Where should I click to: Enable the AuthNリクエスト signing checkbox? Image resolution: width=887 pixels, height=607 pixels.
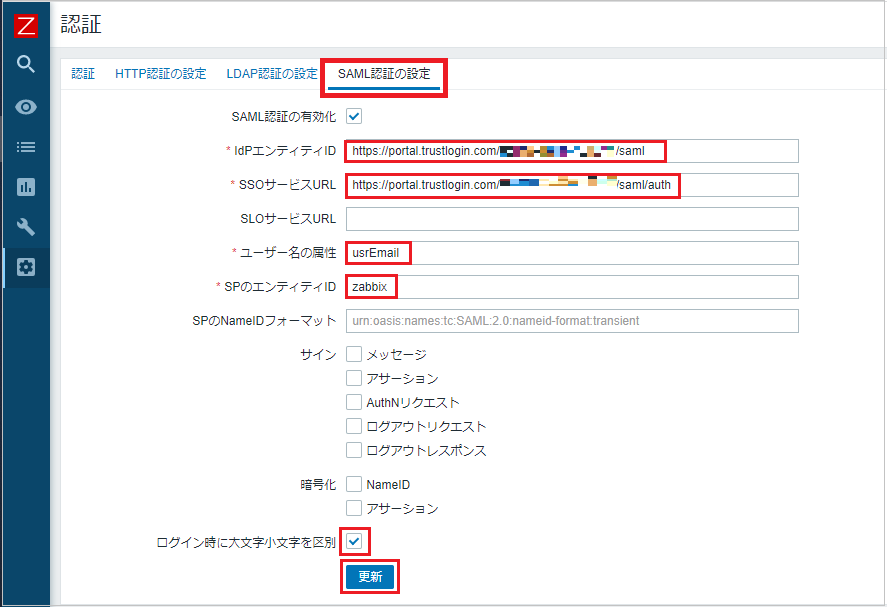coord(353,402)
